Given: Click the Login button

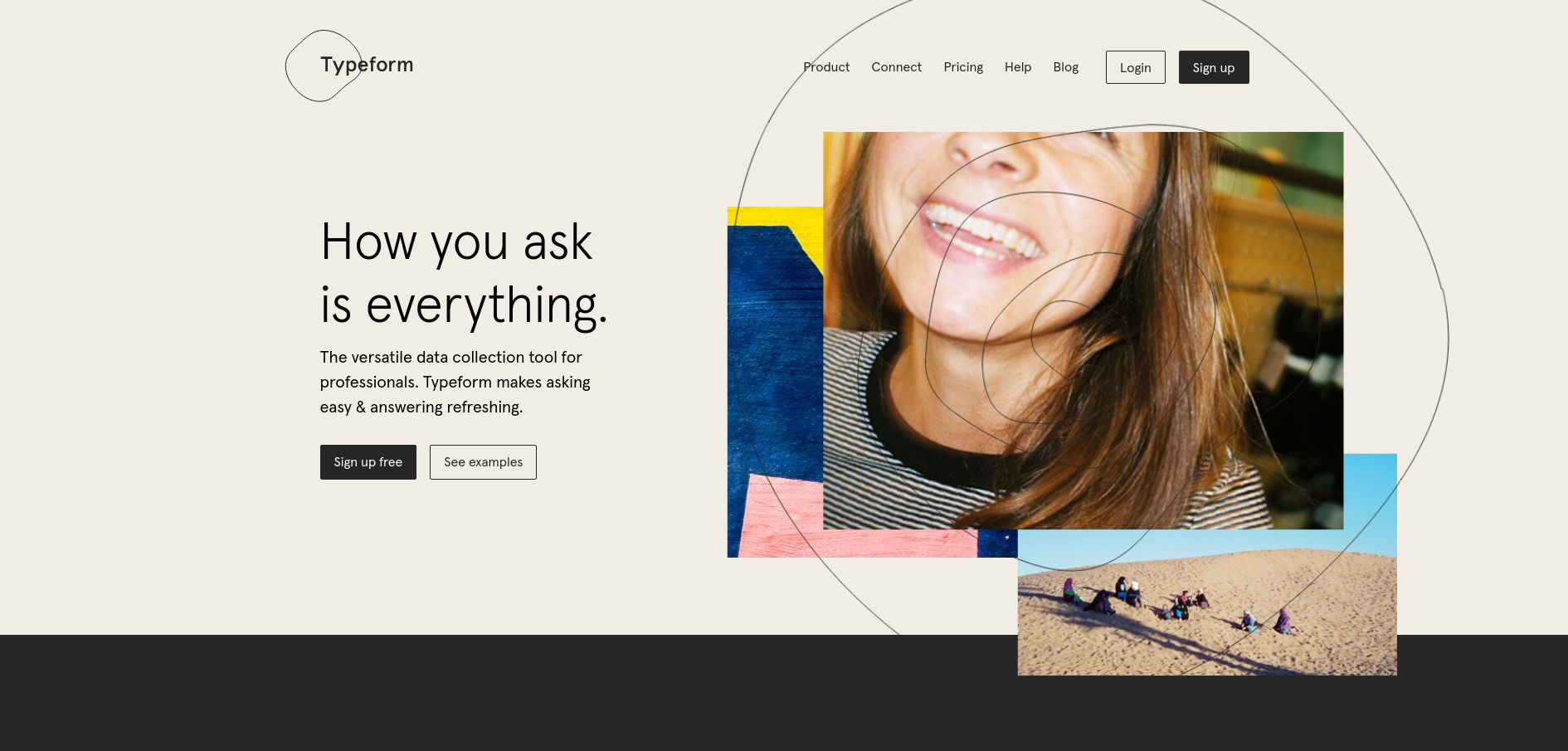Looking at the screenshot, I should pos(1136,67).
